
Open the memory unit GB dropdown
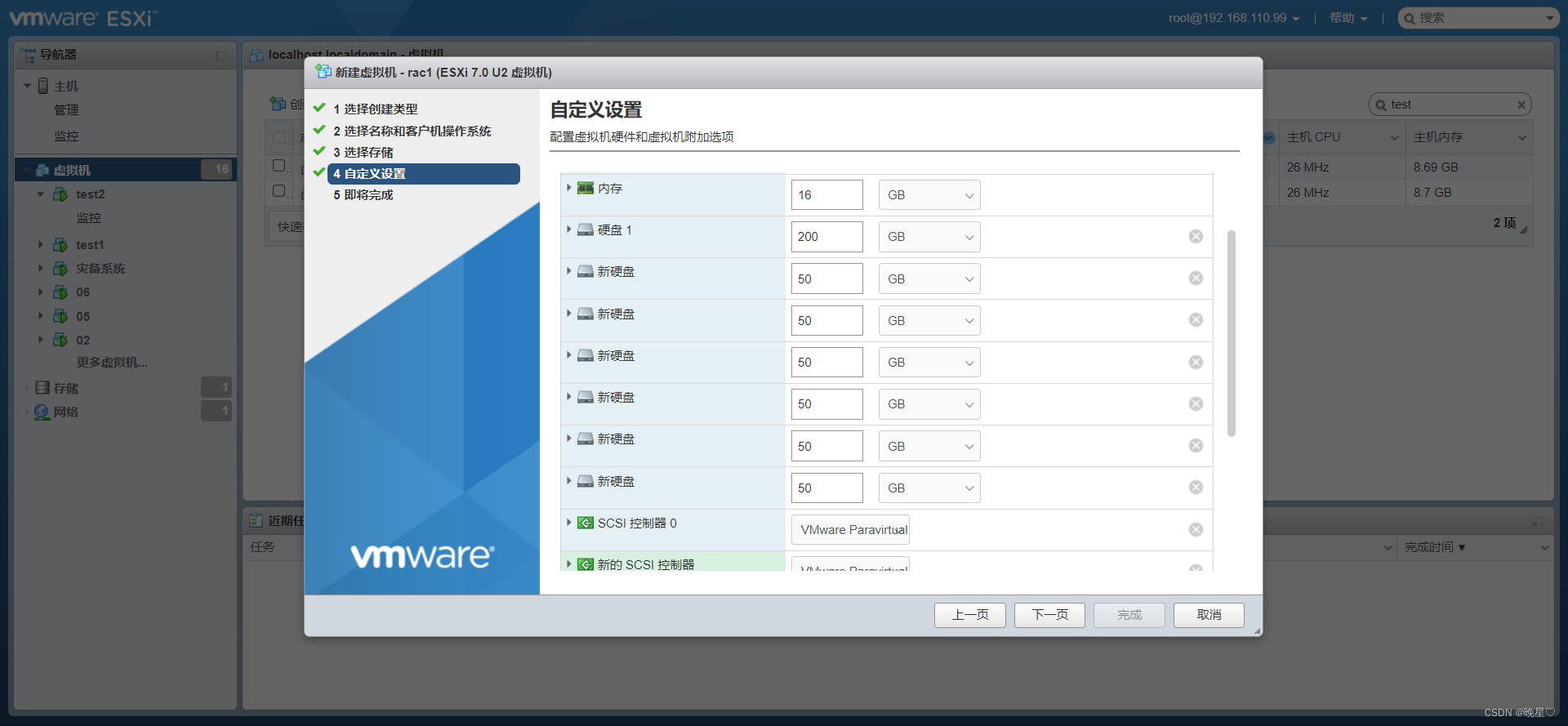click(x=929, y=195)
